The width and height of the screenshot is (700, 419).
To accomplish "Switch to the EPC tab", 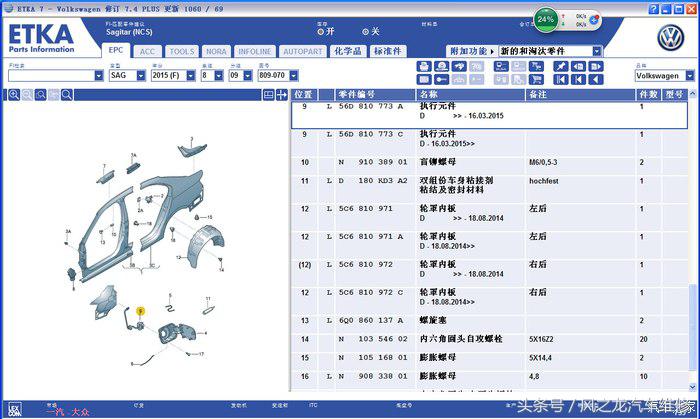I will pyautogui.click(x=116, y=50).
